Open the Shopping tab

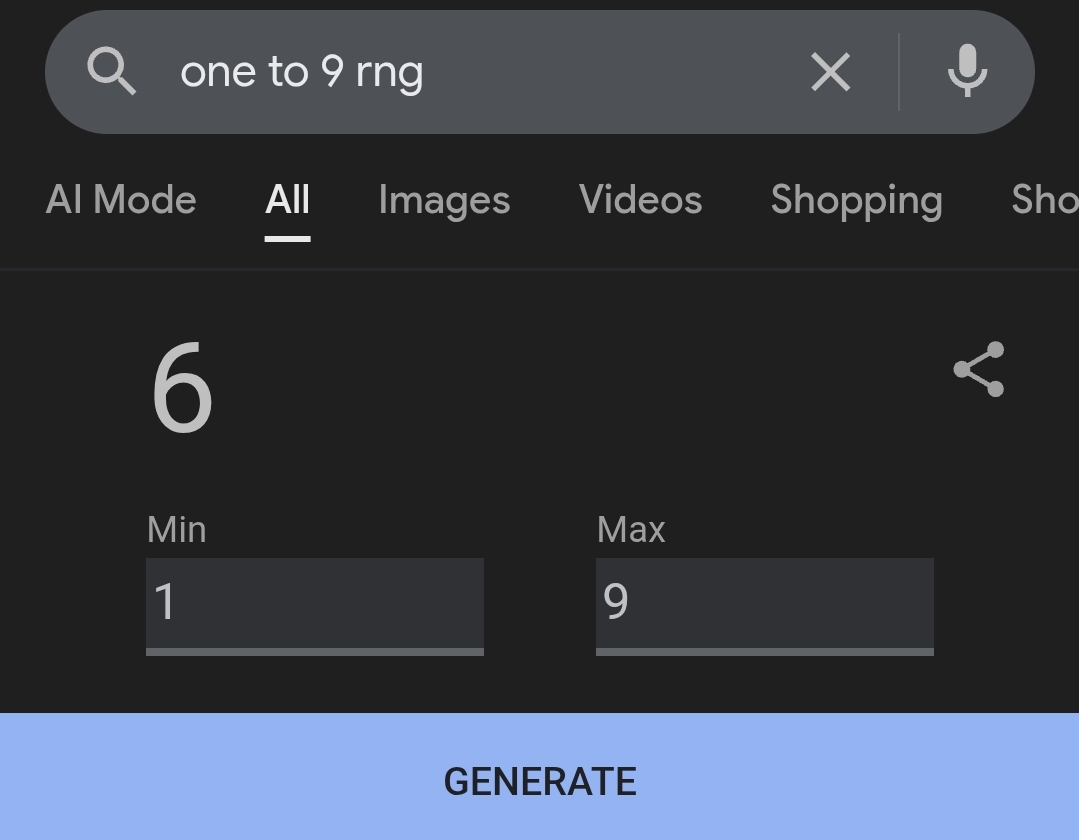(x=856, y=200)
